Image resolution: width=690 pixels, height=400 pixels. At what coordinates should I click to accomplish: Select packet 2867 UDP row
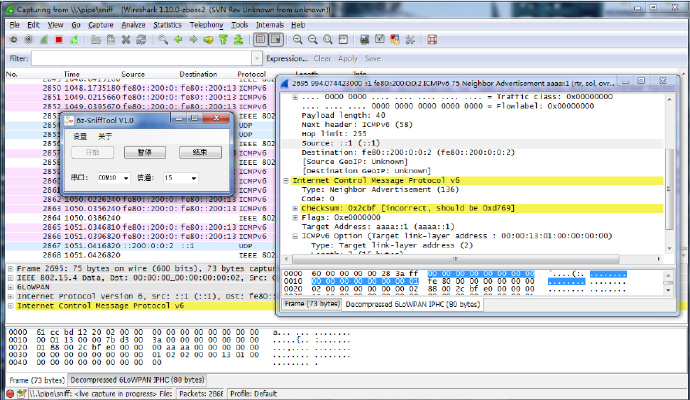click(x=141, y=246)
